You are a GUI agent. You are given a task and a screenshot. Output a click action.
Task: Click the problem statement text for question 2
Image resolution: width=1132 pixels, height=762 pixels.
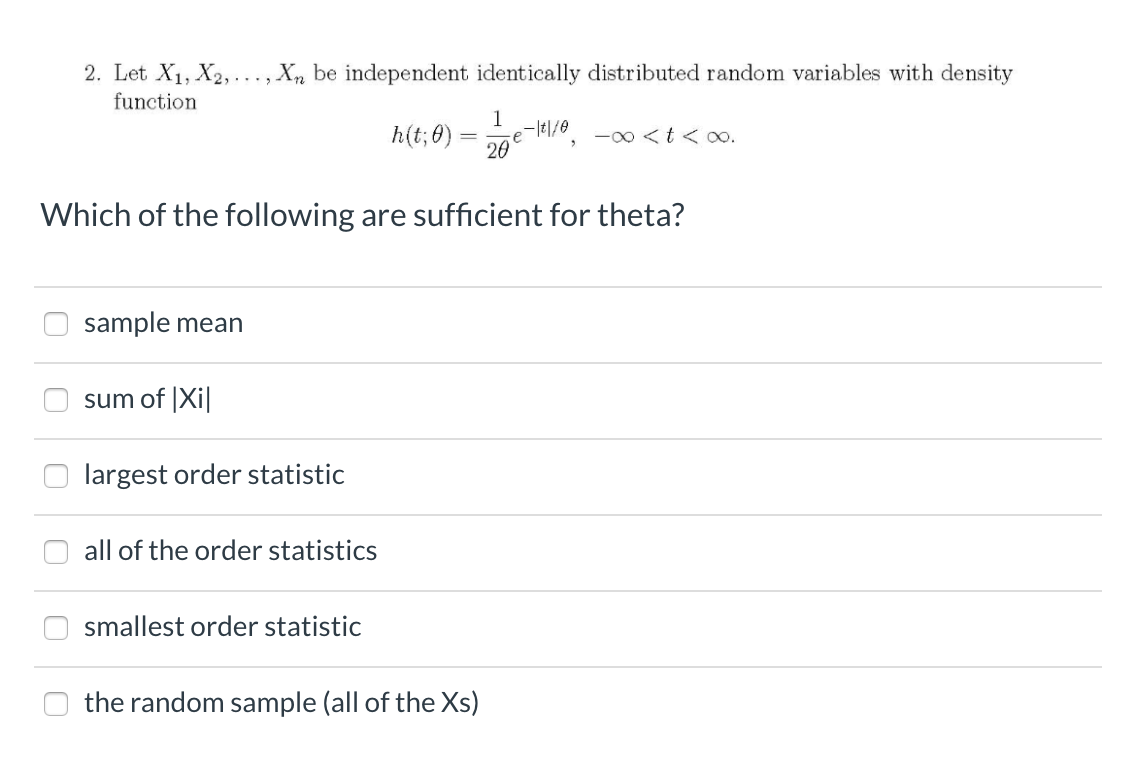point(547,73)
